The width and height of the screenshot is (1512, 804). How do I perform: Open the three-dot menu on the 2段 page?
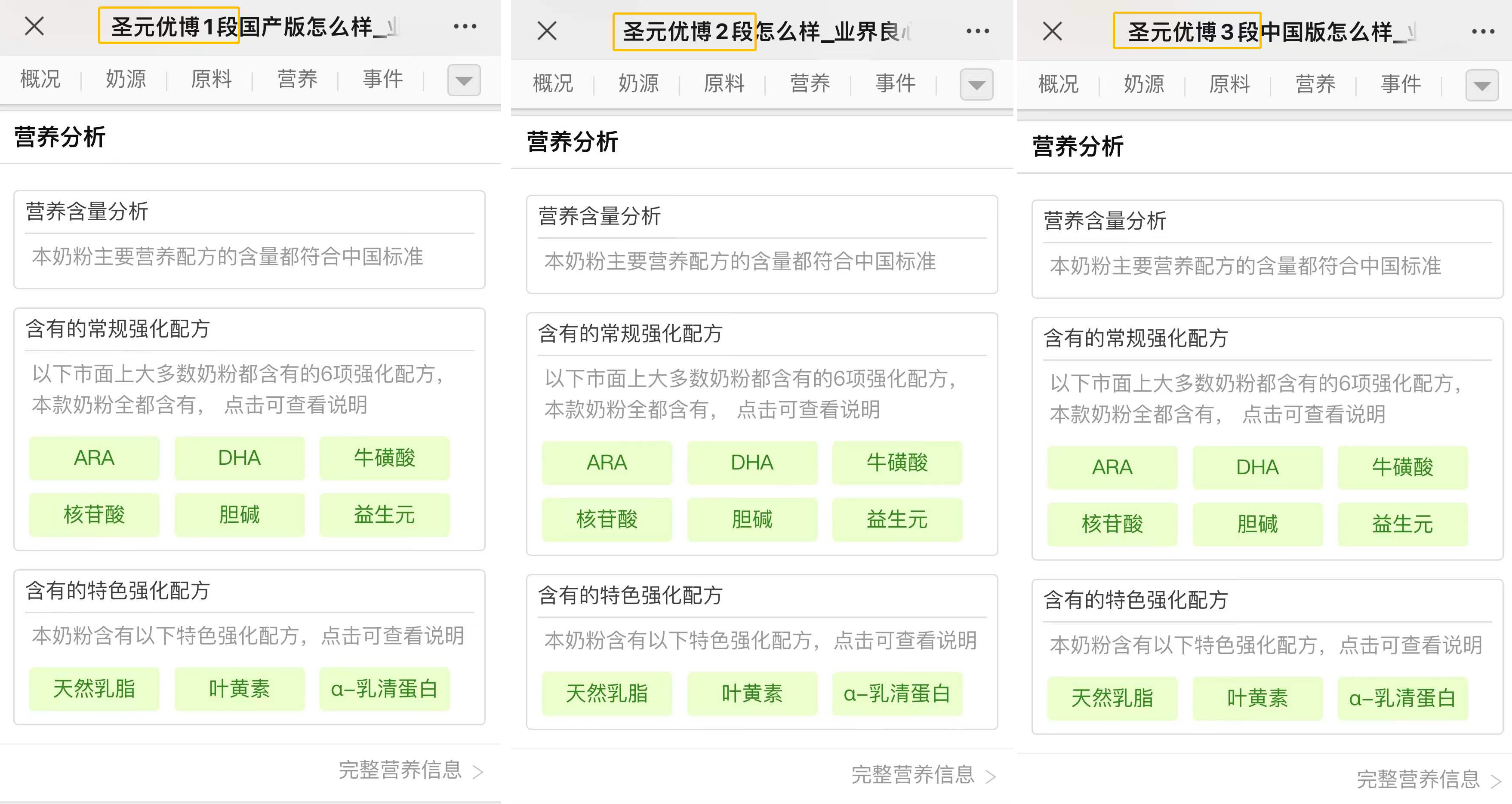coord(977,31)
